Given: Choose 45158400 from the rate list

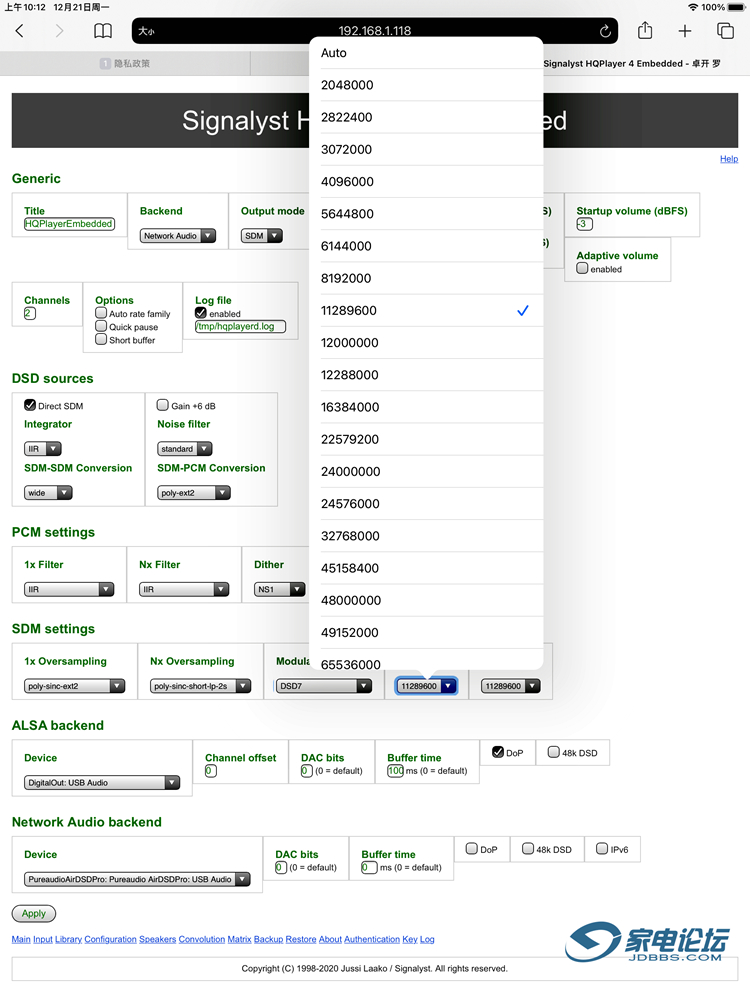Looking at the screenshot, I should [x=426, y=568].
